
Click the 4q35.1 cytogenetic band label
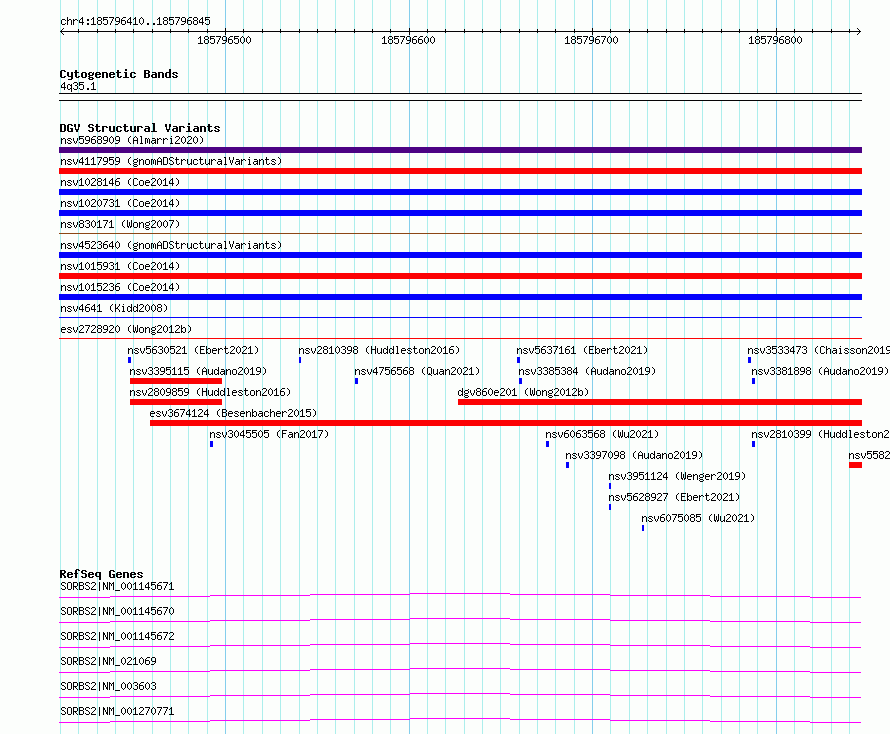pos(78,86)
